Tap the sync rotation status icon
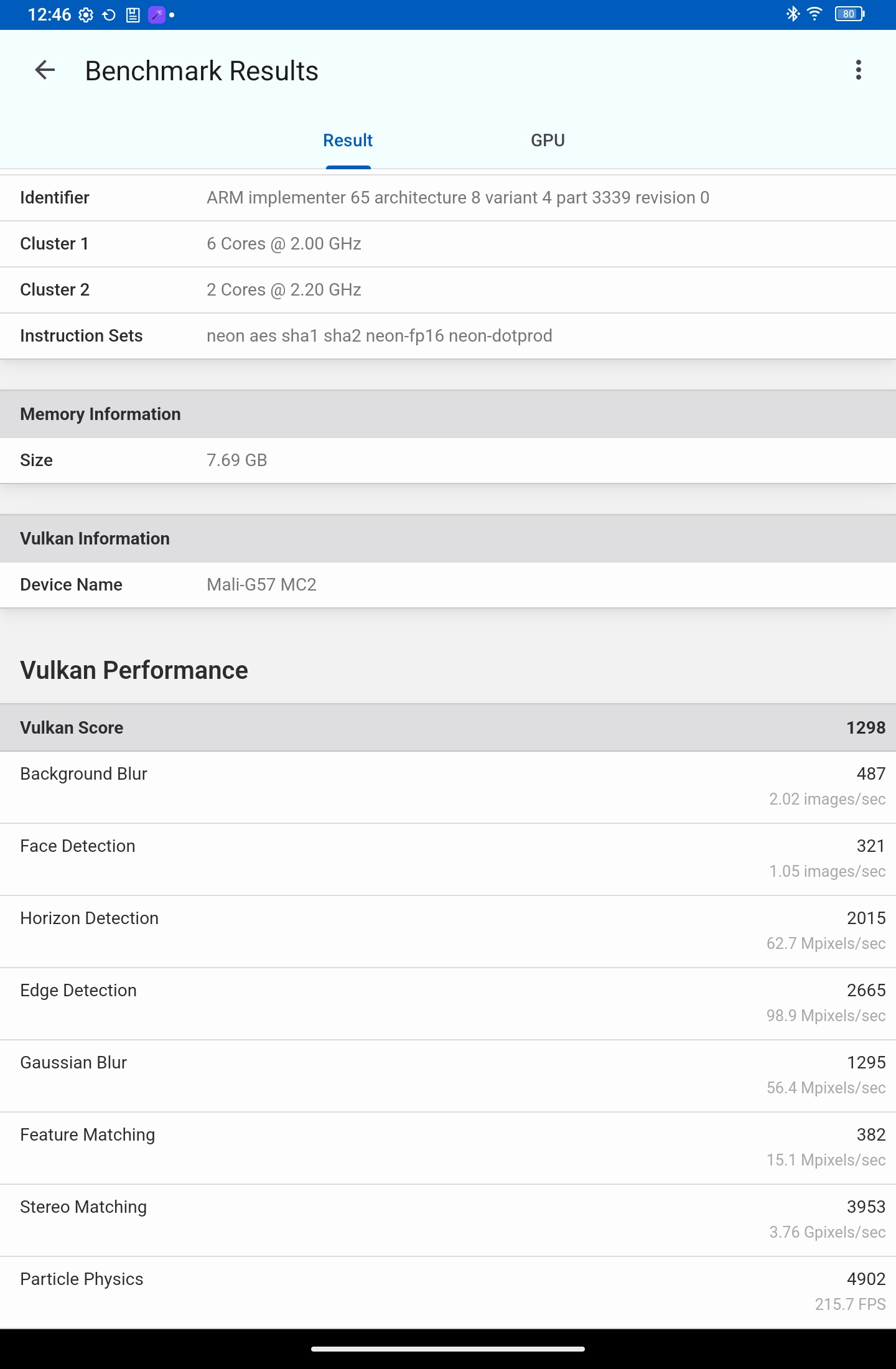This screenshot has width=896, height=1369. pyautogui.click(x=109, y=15)
